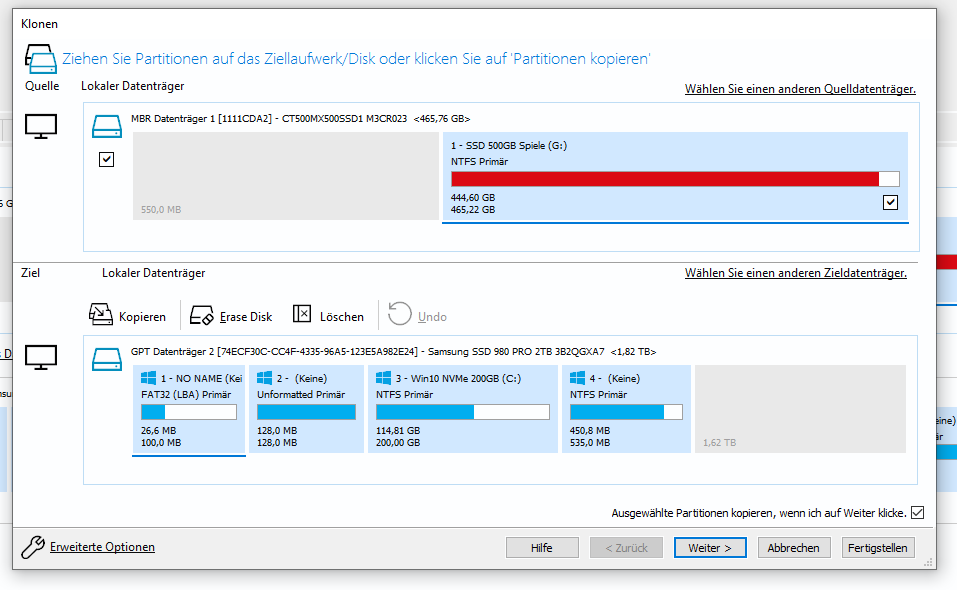Click Windows logo on partition 2 Unformatted

pyautogui.click(x=264, y=378)
